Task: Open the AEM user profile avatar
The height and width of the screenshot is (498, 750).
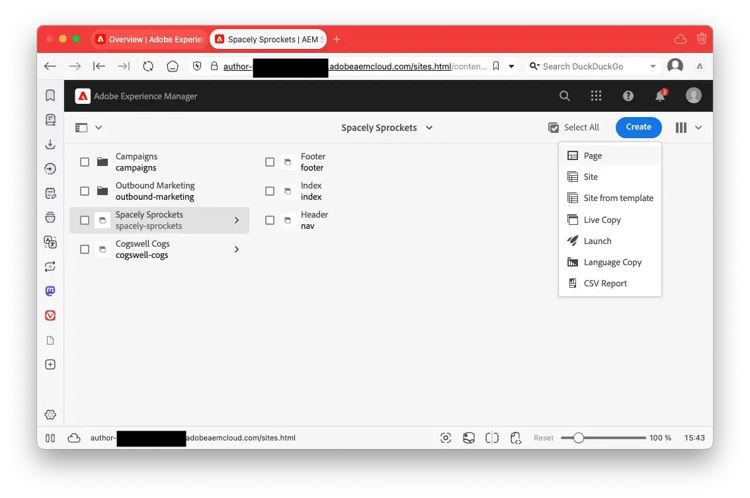Action: (x=694, y=96)
